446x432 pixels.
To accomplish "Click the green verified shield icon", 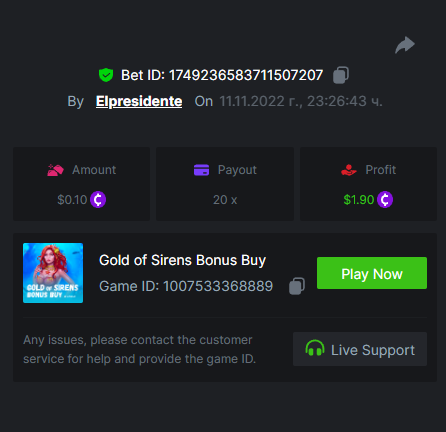I will coord(106,75).
